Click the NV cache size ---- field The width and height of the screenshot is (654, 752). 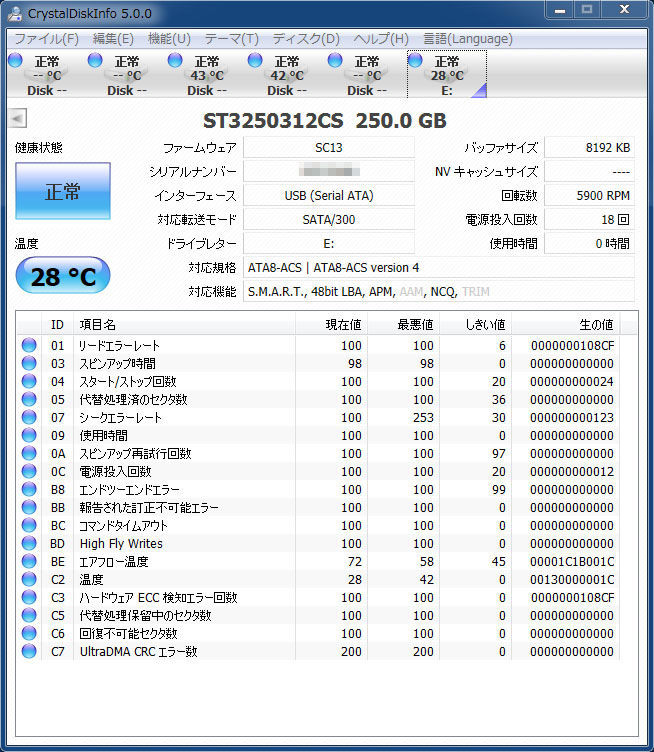[589, 171]
